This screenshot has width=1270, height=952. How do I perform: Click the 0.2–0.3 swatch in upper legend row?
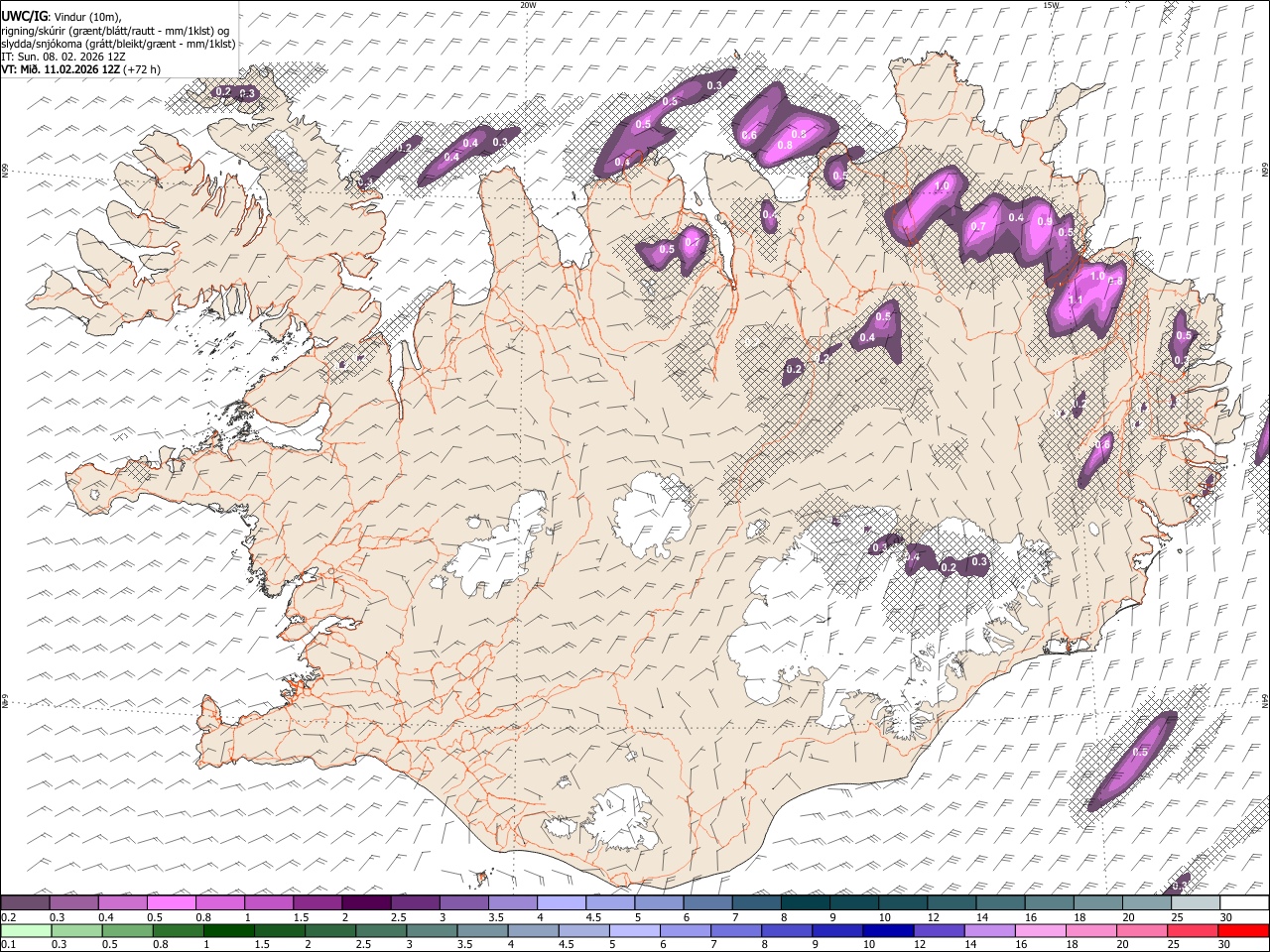(26, 903)
